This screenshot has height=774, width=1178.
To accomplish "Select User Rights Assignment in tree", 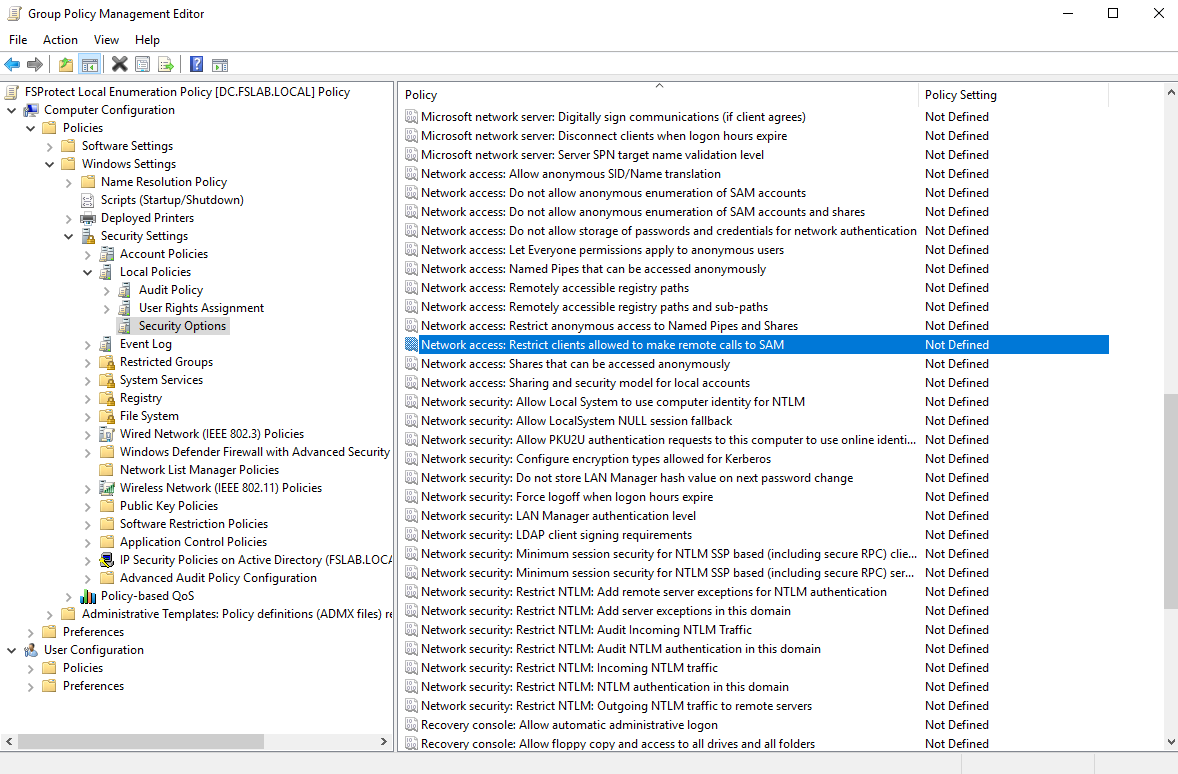I will click(201, 308).
